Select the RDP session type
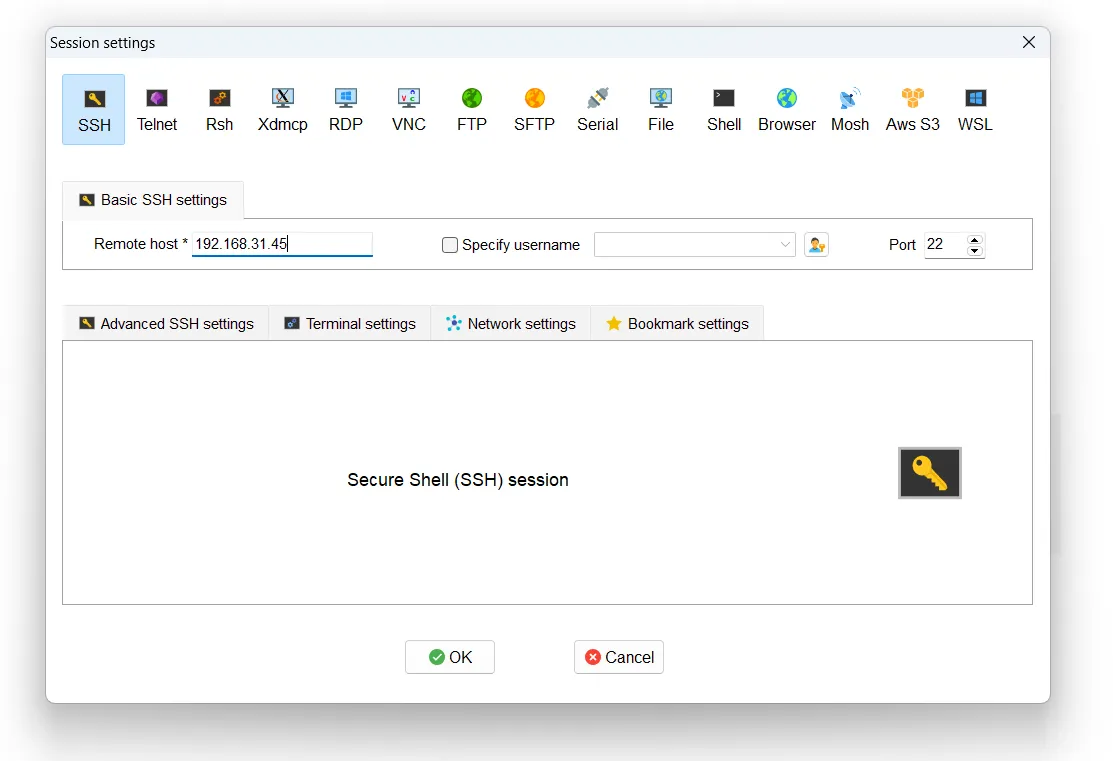Viewport: 1113px width, 761px height. tap(346, 109)
